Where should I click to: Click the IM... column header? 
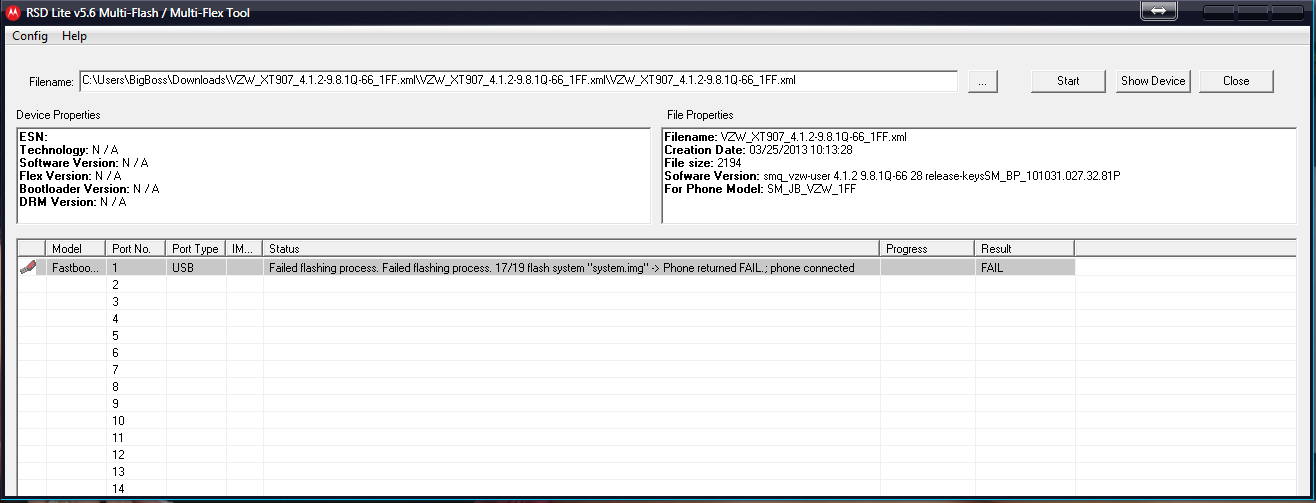(x=244, y=248)
